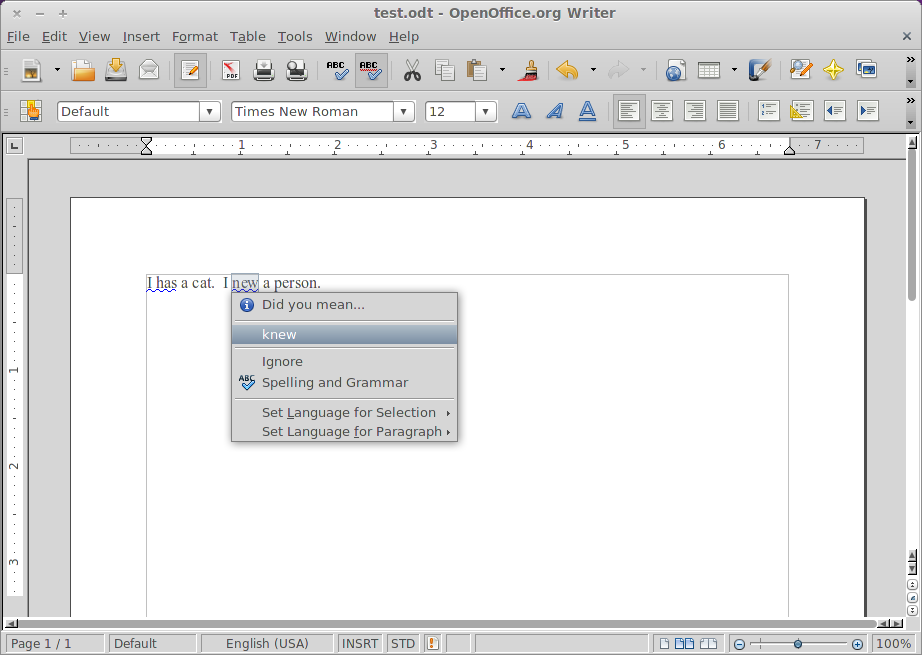Viewport: 922px width, 655px height.
Task: Click the Export as PDF icon
Action: coord(231,70)
